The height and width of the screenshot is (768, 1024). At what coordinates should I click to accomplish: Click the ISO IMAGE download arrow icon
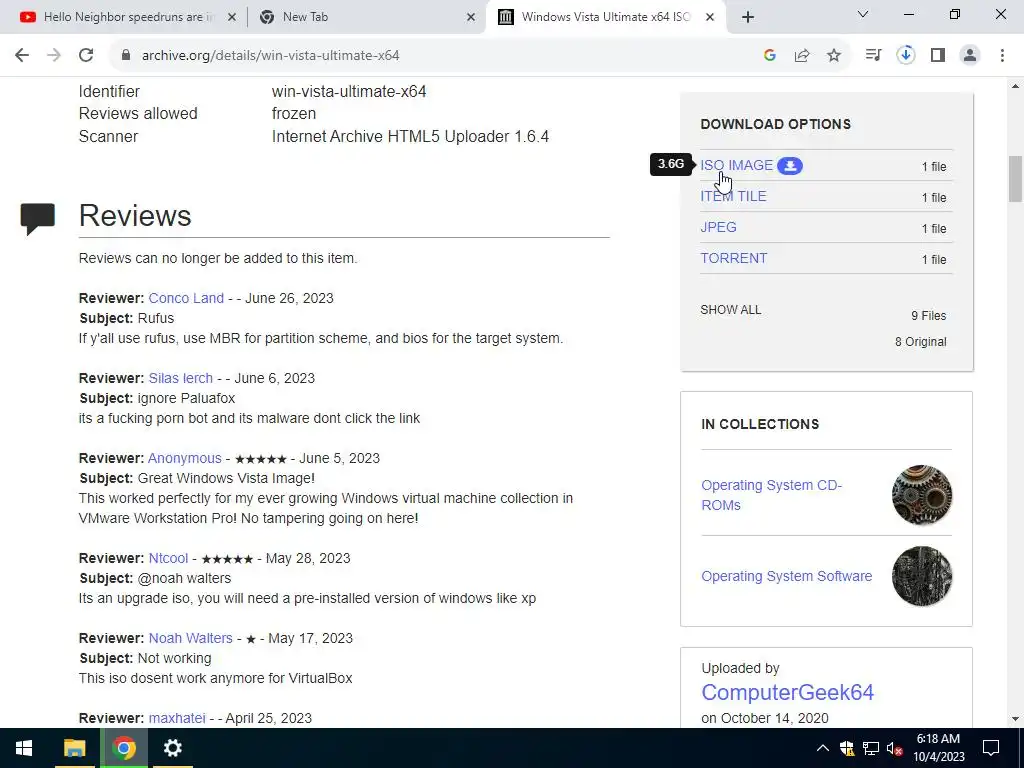click(790, 166)
